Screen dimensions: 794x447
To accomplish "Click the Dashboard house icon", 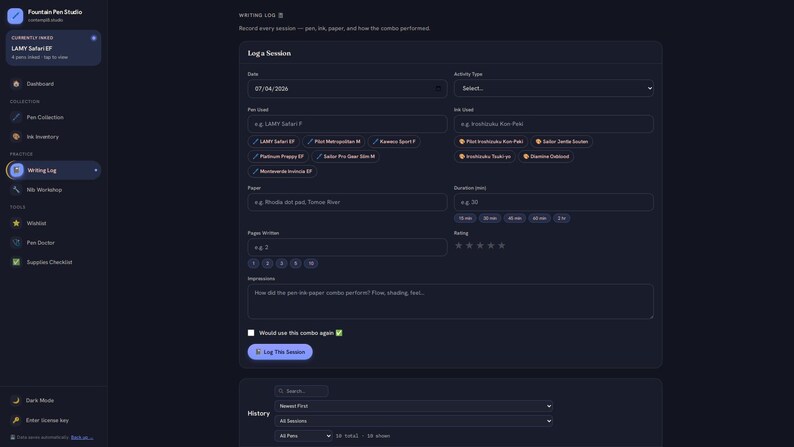I will [16, 84].
